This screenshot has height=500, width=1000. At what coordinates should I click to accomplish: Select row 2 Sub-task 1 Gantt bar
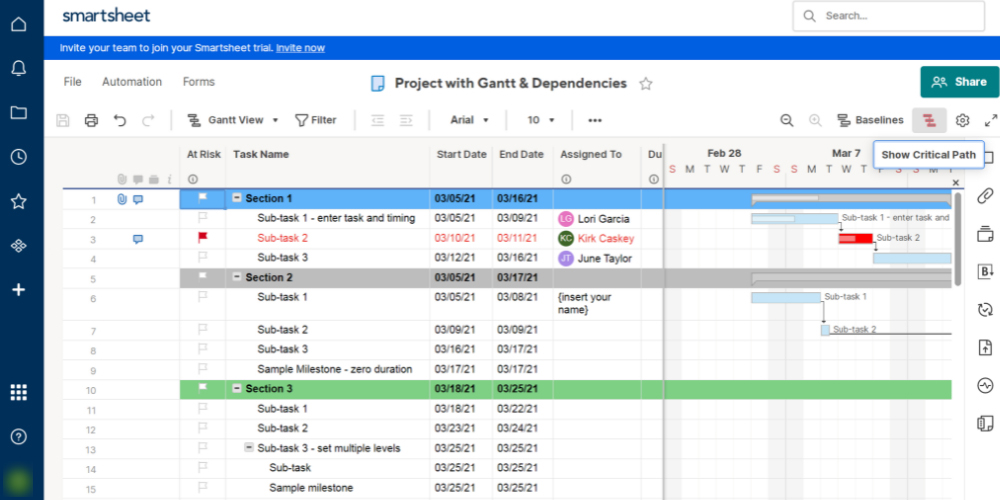click(795, 219)
